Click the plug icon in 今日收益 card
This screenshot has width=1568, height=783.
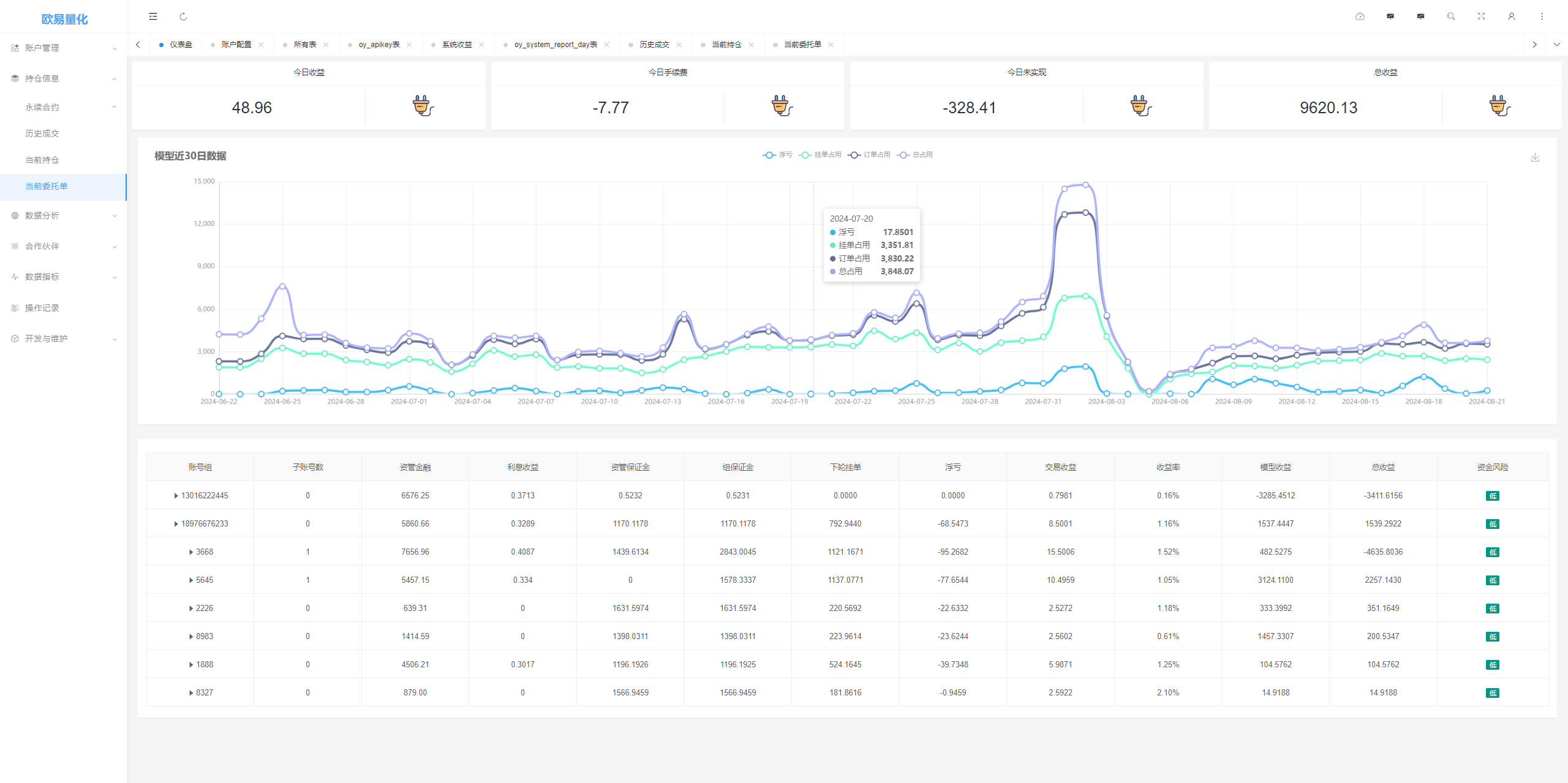pos(423,107)
